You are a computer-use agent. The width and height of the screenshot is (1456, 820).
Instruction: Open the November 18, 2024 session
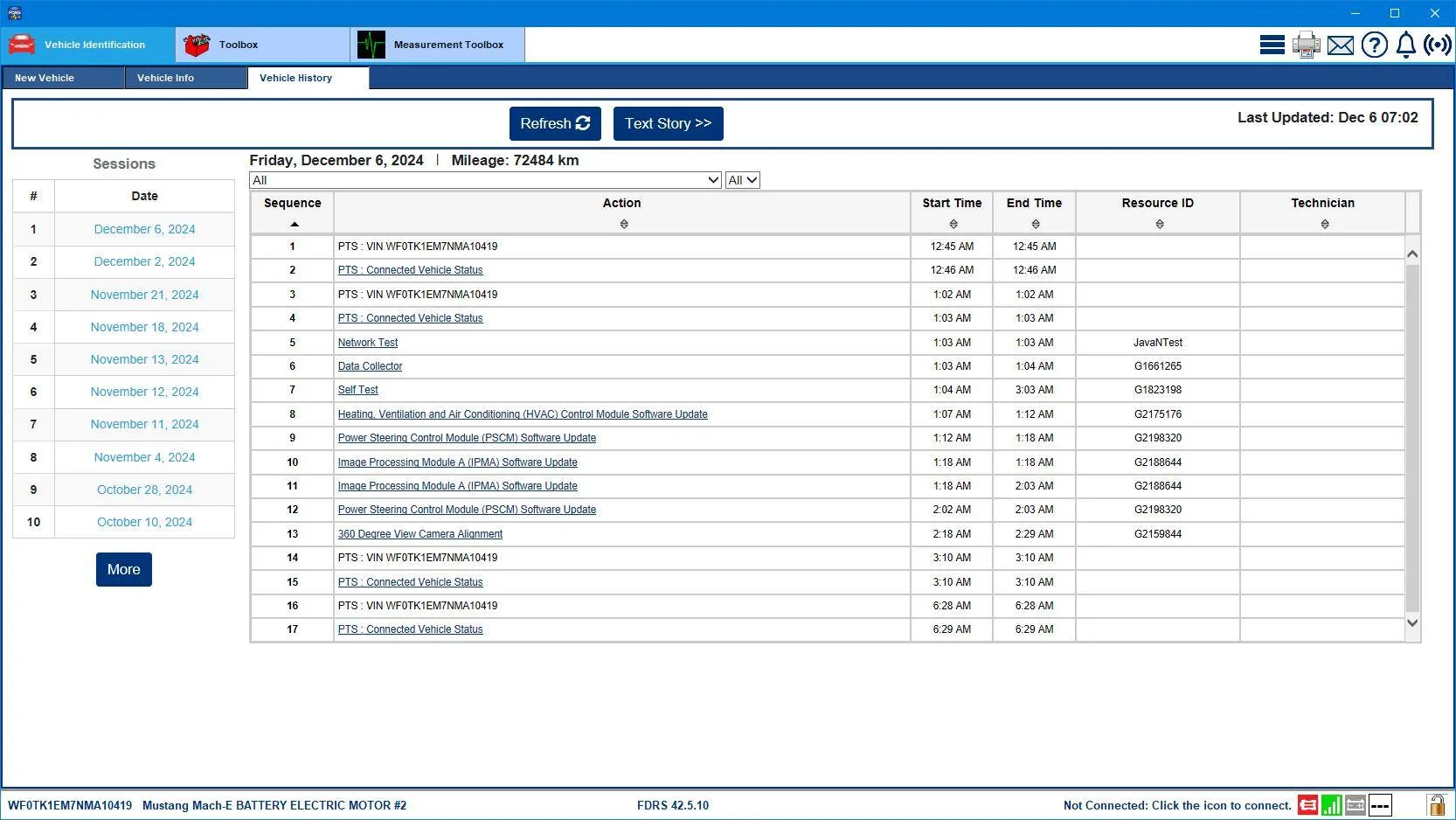coord(145,327)
